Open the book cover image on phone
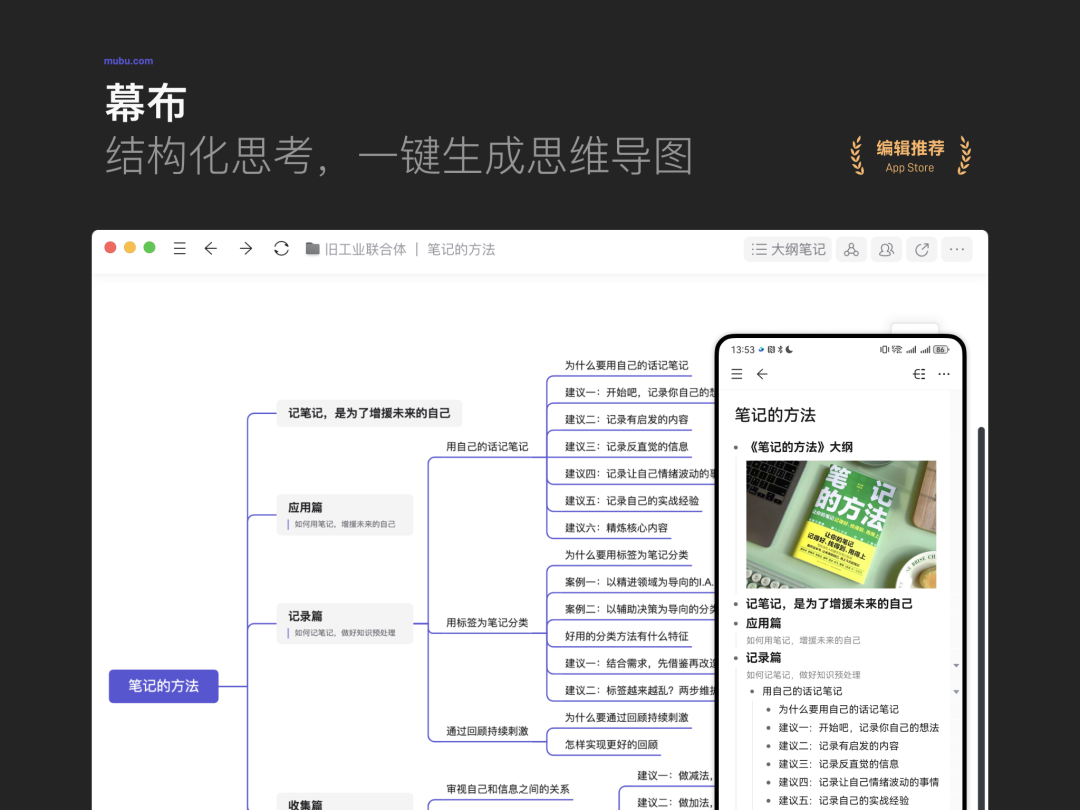 [x=841, y=524]
